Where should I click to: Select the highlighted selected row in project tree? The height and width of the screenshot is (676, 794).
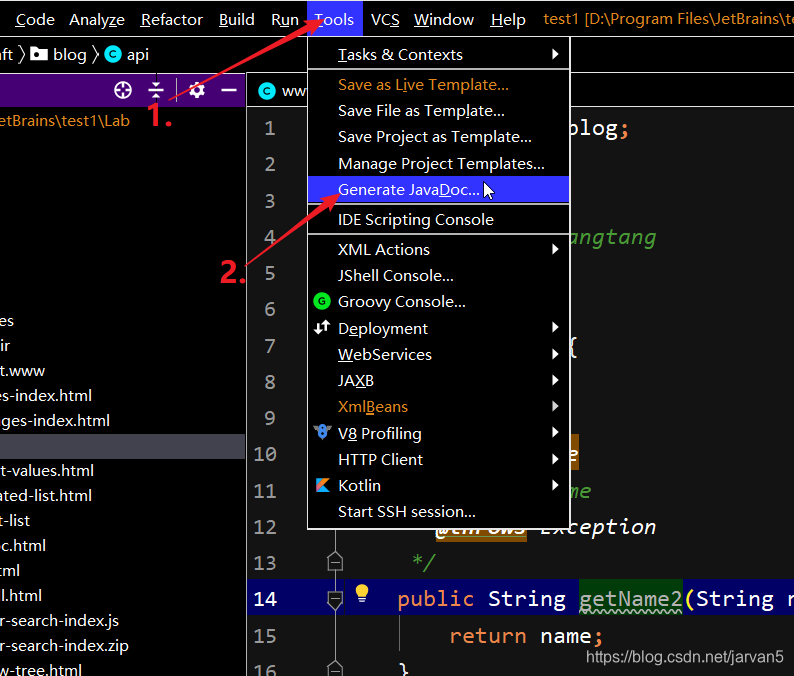point(122,446)
